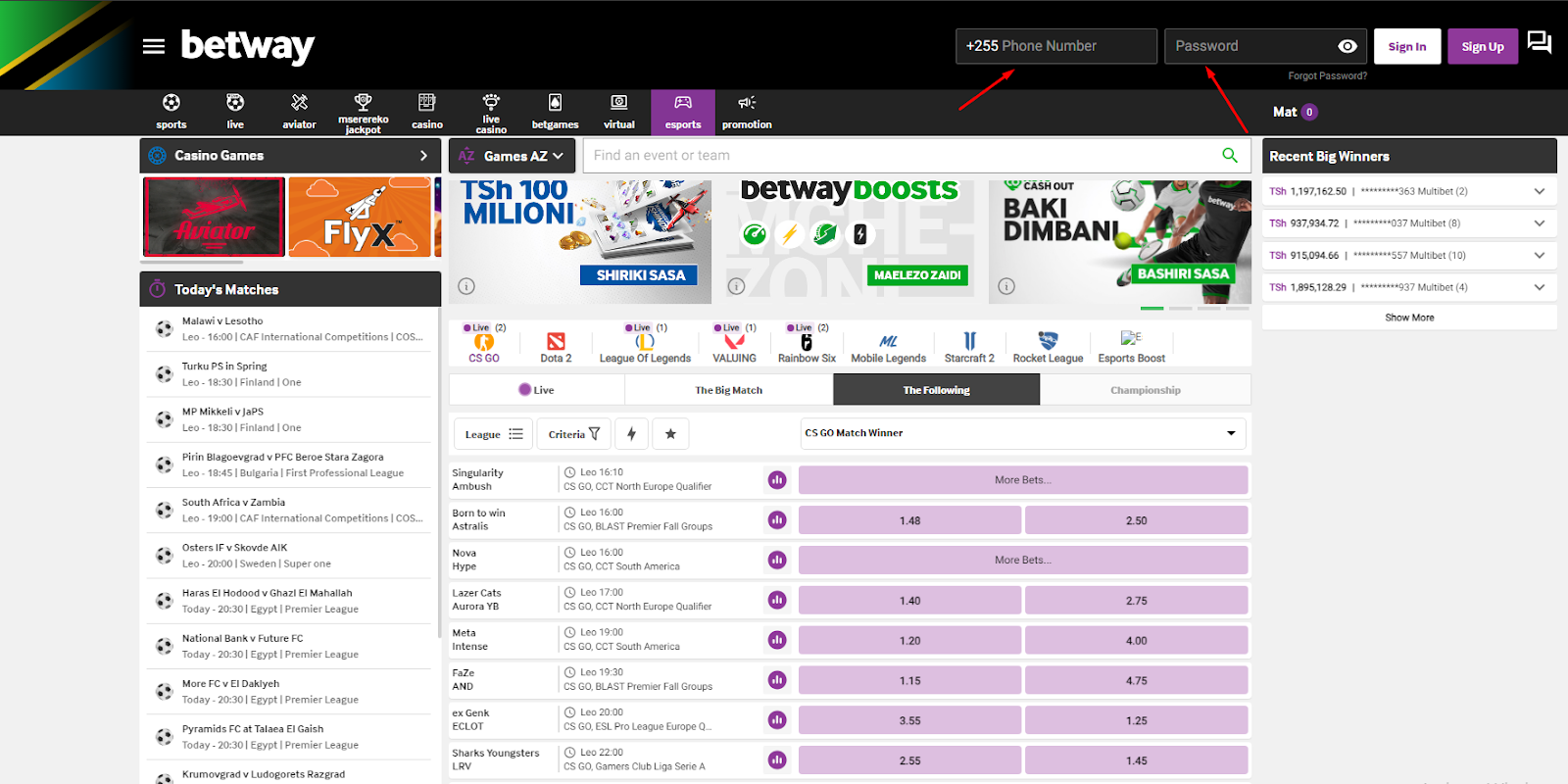Open the aviator icon in navigation
This screenshot has height=784, width=1568.
coord(299,103)
